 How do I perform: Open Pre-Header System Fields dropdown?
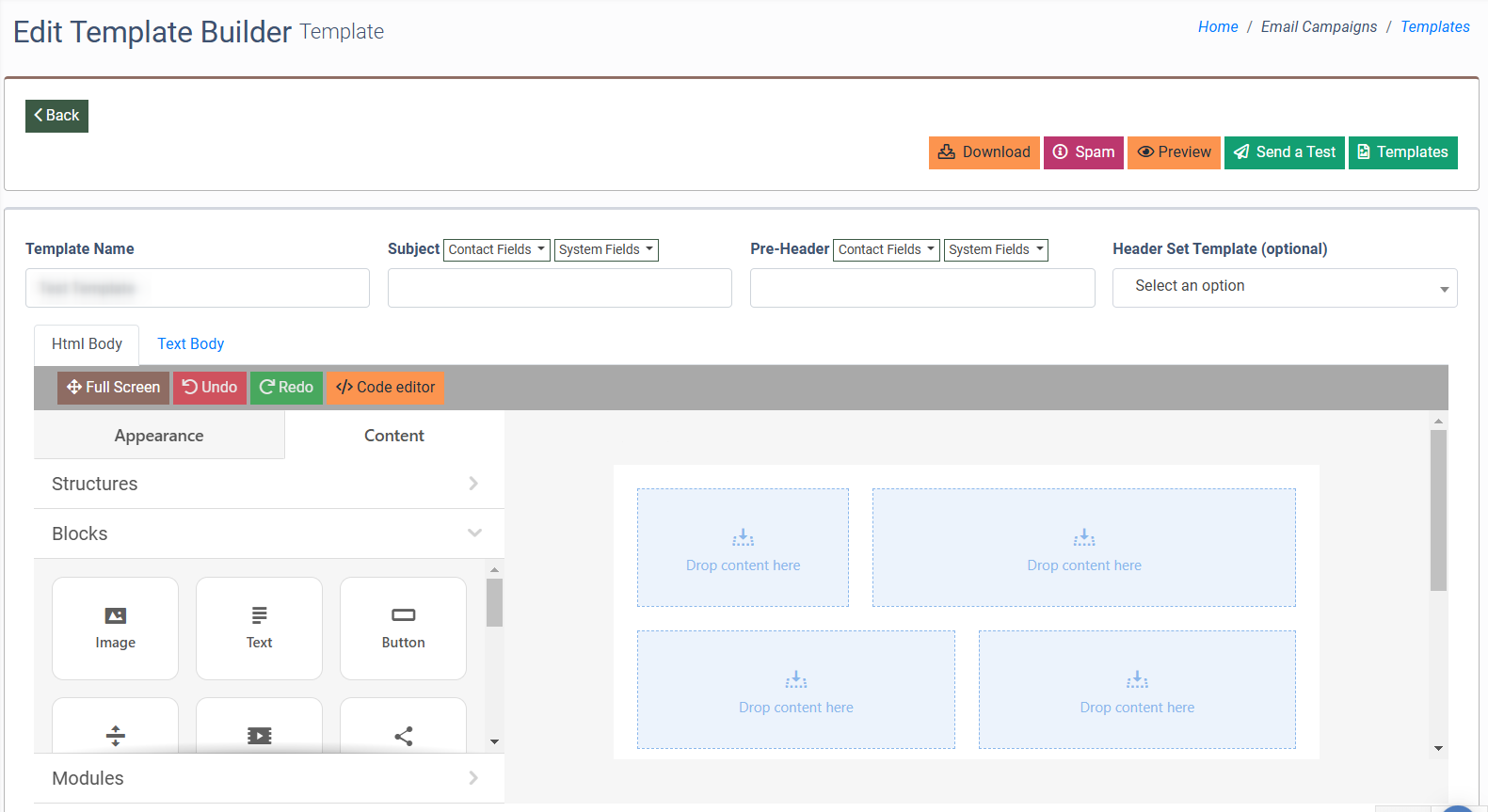995,249
